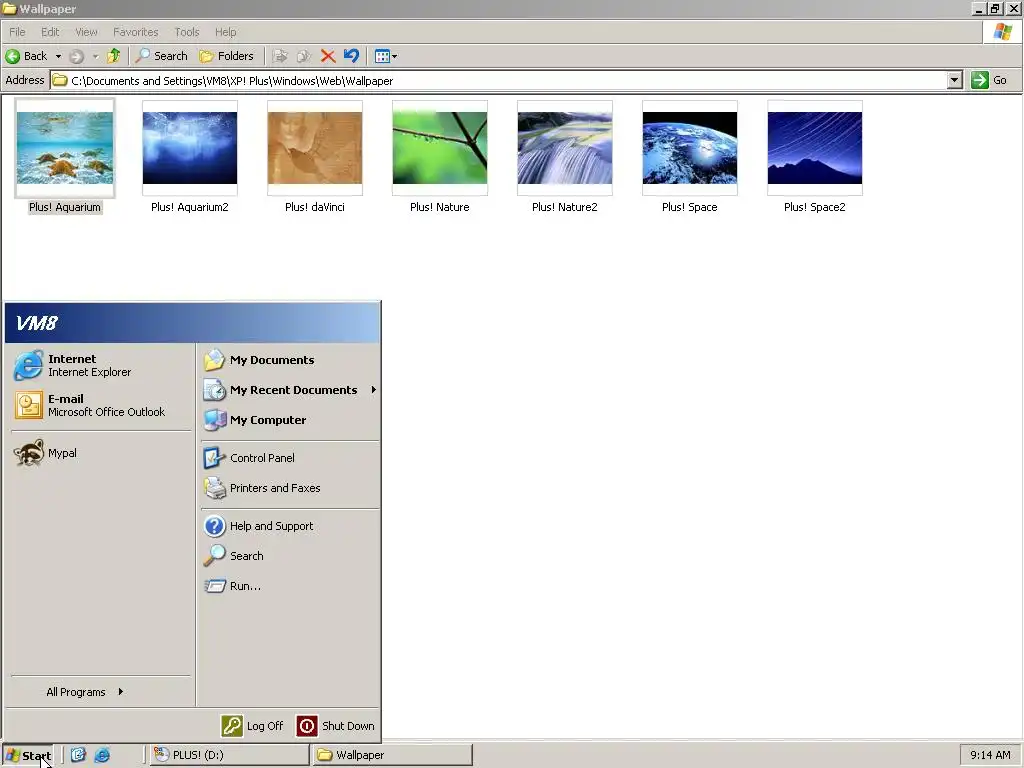Screen dimensions: 1024x768
Task: Click the Windows flag logo in toolbar
Action: click(x=1003, y=31)
